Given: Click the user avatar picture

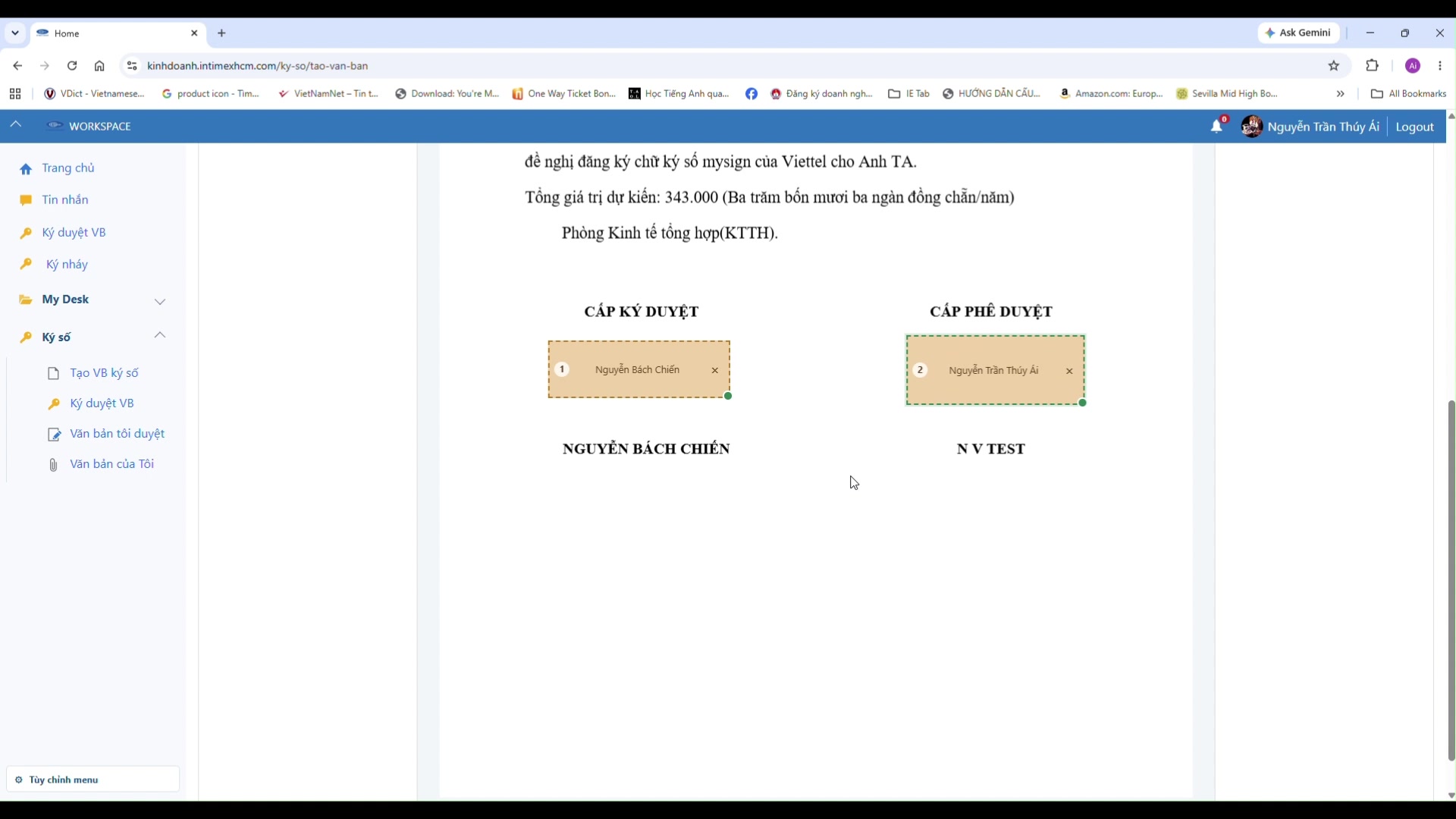Looking at the screenshot, I should 1252,126.
